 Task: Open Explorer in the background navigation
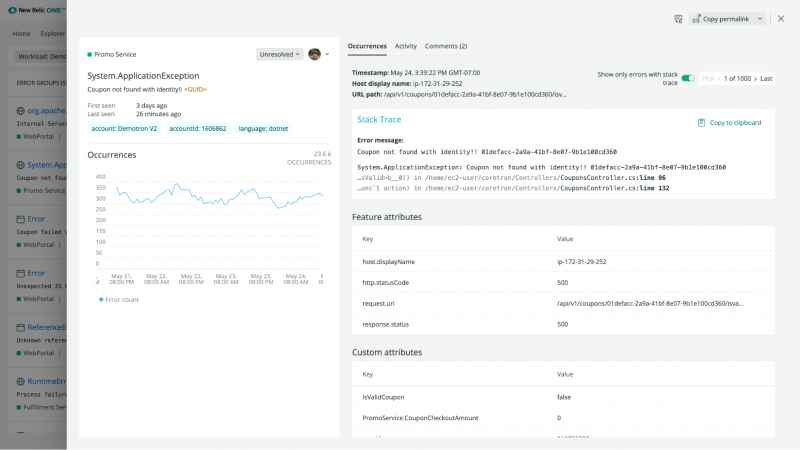click(53, 34)
